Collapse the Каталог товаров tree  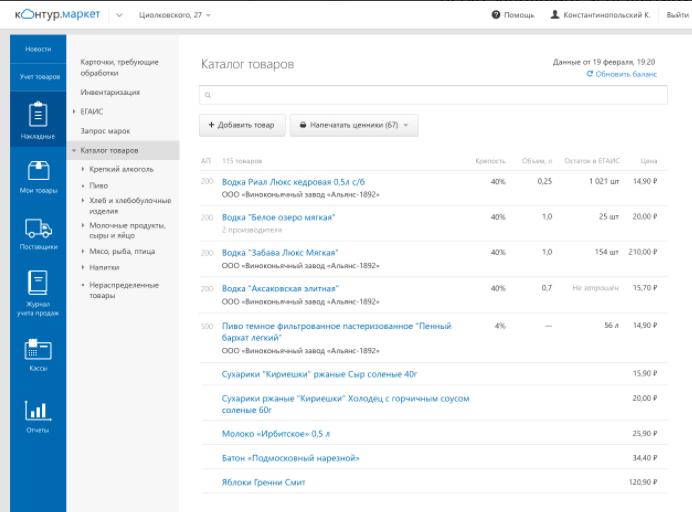(74, 150)
